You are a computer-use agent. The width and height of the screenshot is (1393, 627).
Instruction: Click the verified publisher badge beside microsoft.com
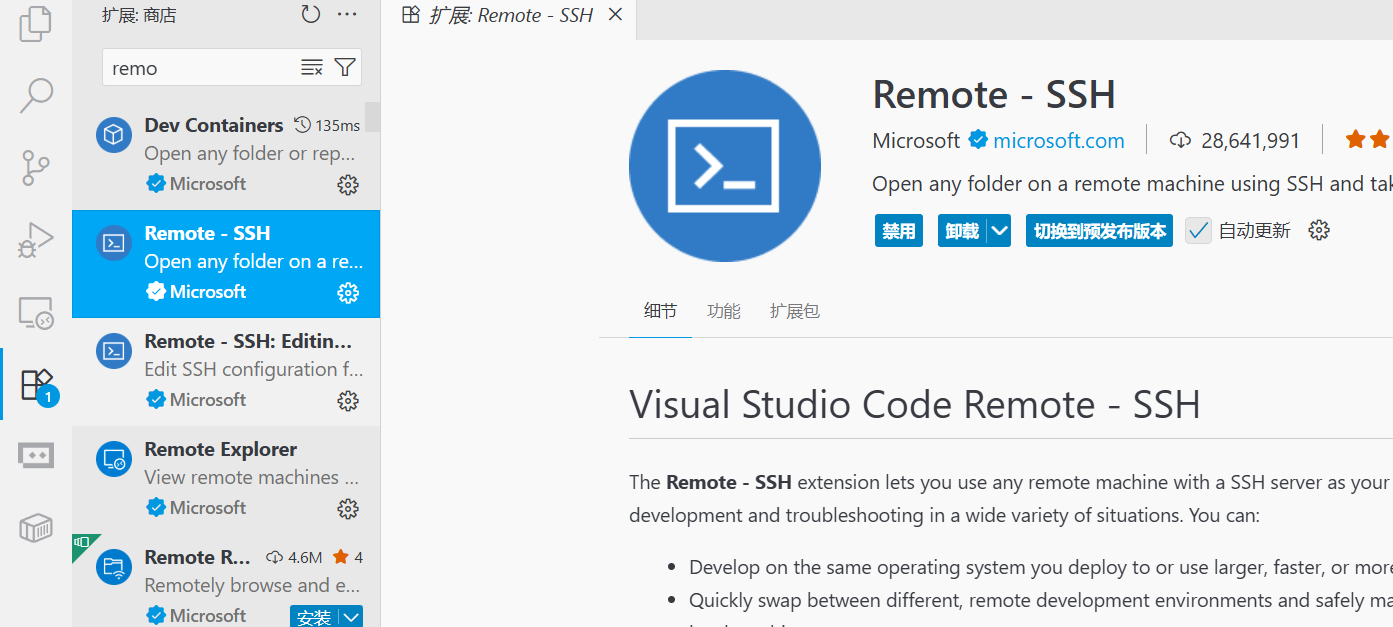(978, 140)
